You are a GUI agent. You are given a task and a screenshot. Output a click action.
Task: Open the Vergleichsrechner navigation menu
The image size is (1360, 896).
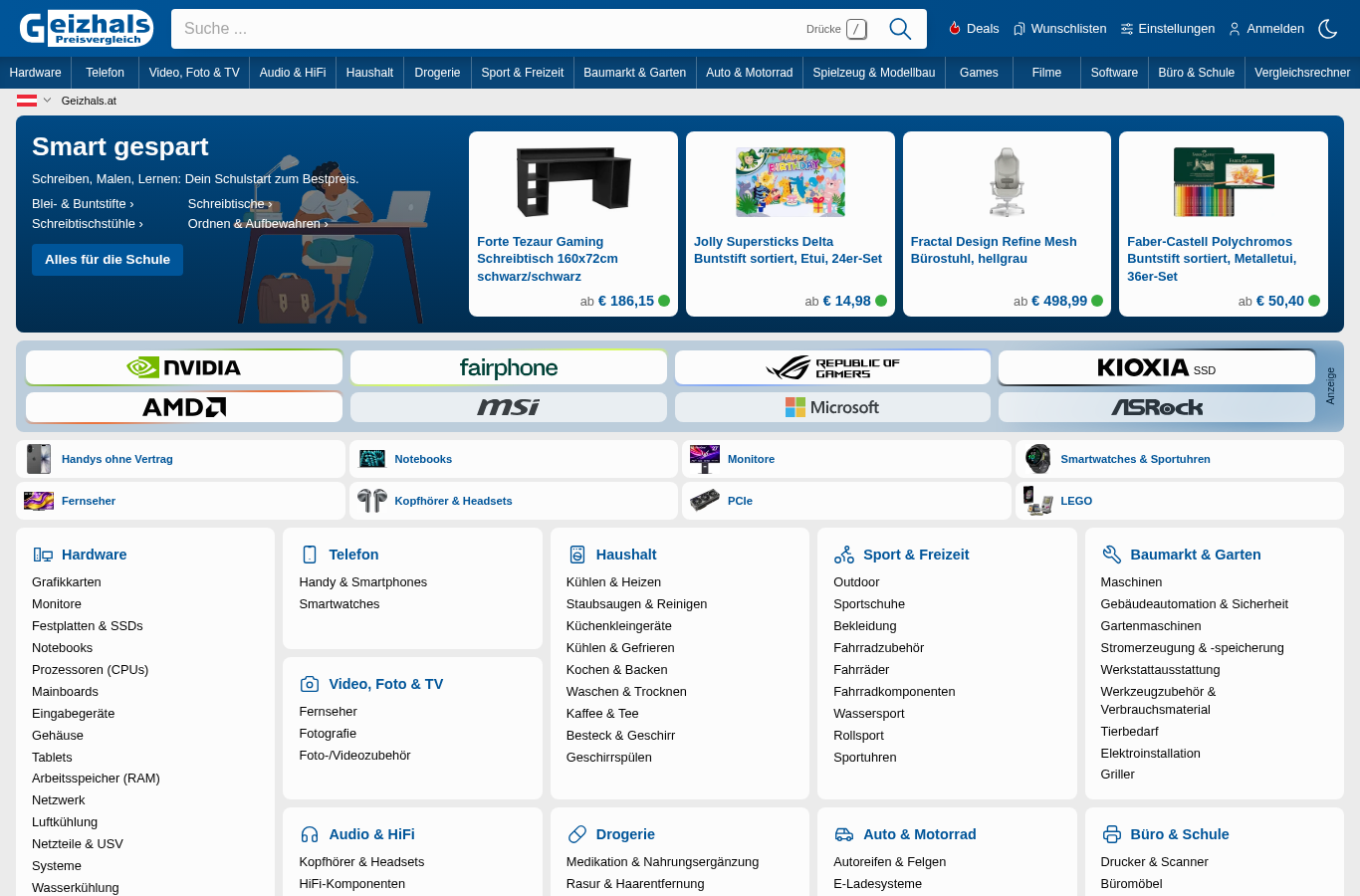pos(1302,73)
